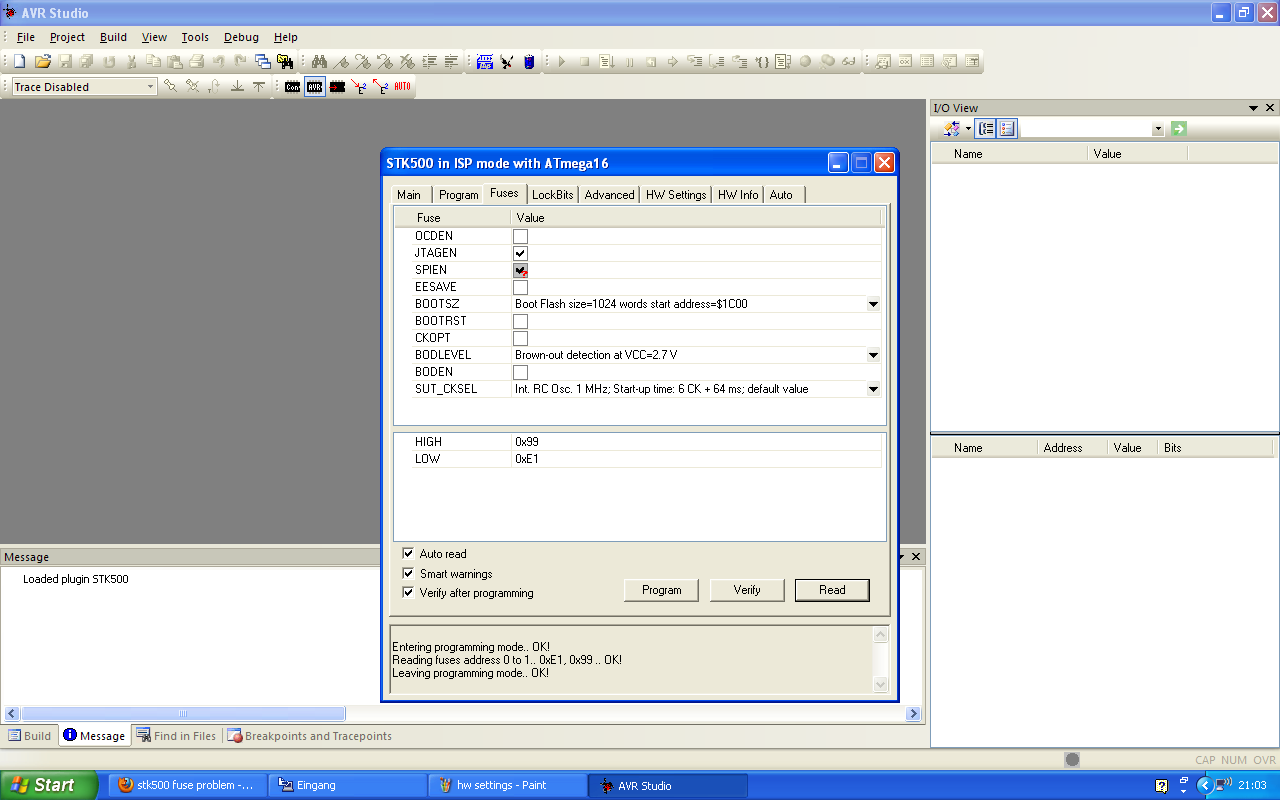The image size is (1280, 800).
Task: Open the HW Info tab
Action: click(738, 195)
